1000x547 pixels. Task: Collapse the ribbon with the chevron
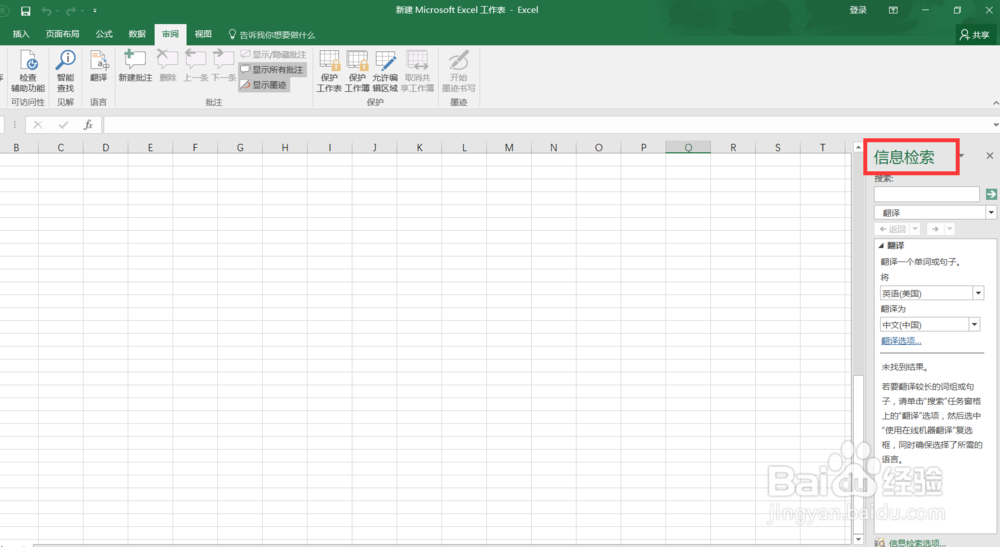(996, 103)
